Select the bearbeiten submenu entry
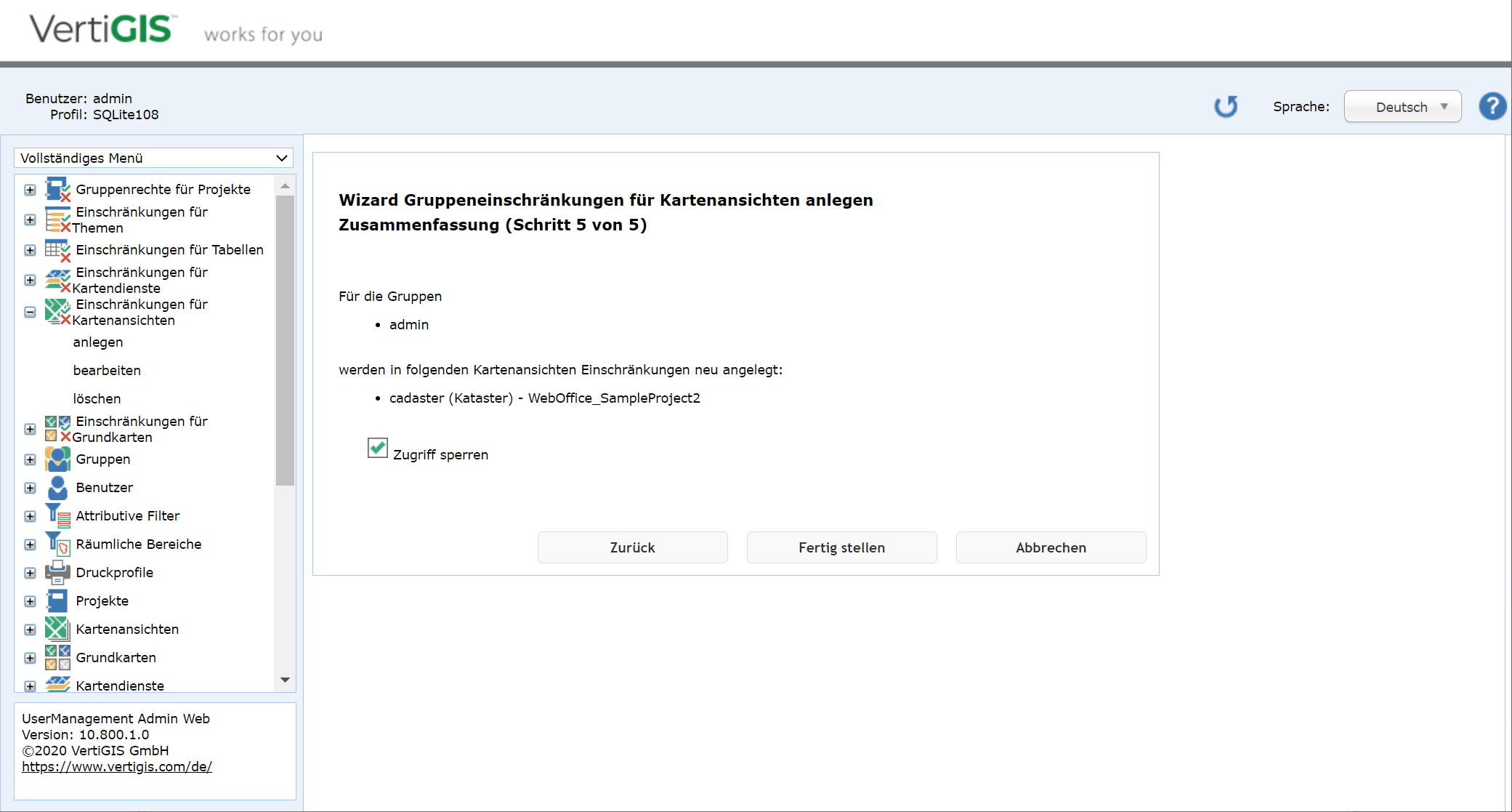 107,371
